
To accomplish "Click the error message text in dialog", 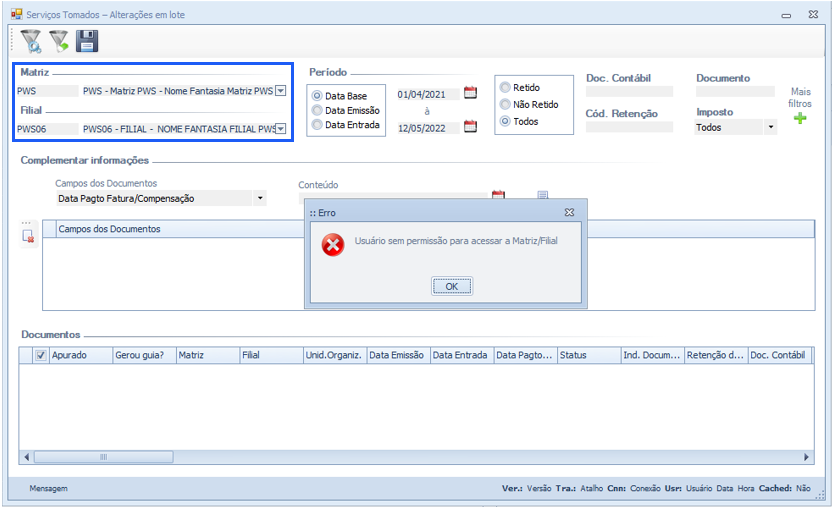I will (x=456, y=241).
